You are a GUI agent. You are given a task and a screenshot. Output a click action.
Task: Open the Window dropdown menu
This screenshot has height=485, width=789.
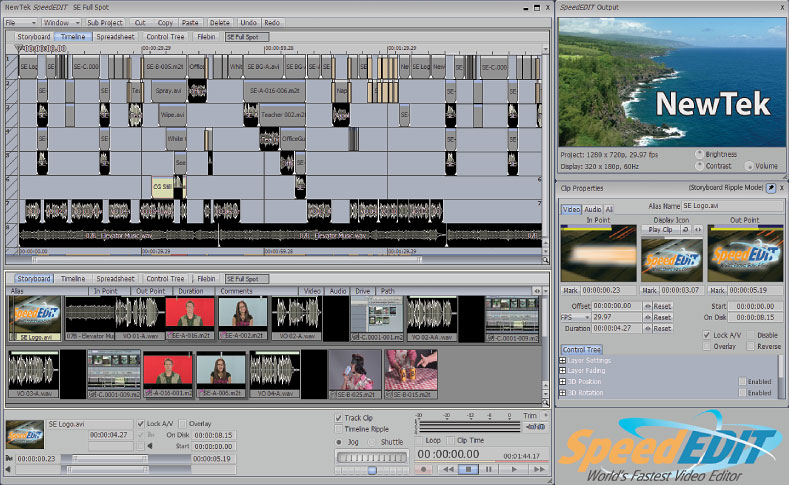coord(61,23)
